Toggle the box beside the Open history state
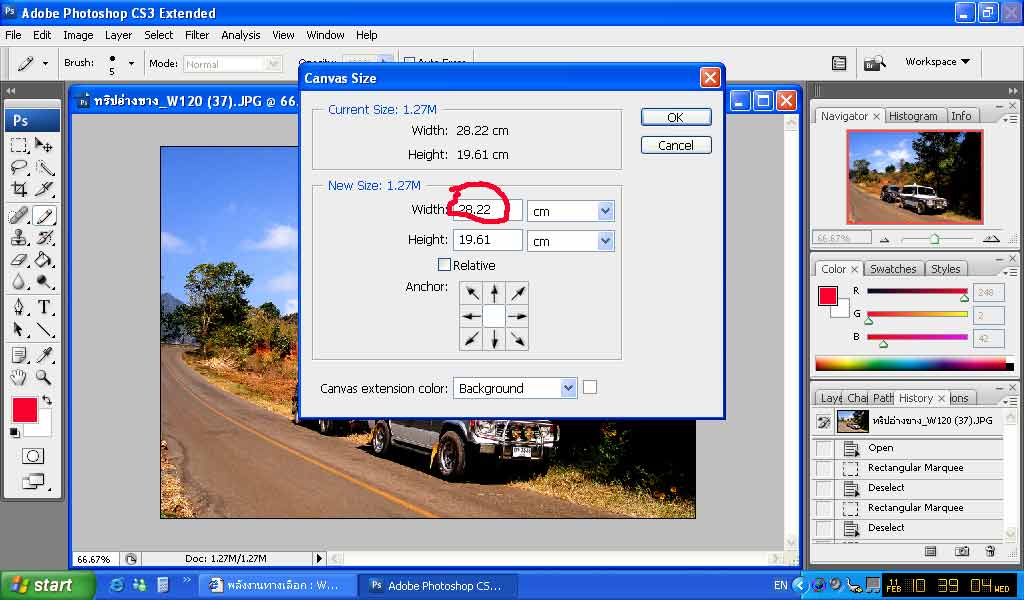This screenshot has height=600, width=1024. tap(823, 448)
